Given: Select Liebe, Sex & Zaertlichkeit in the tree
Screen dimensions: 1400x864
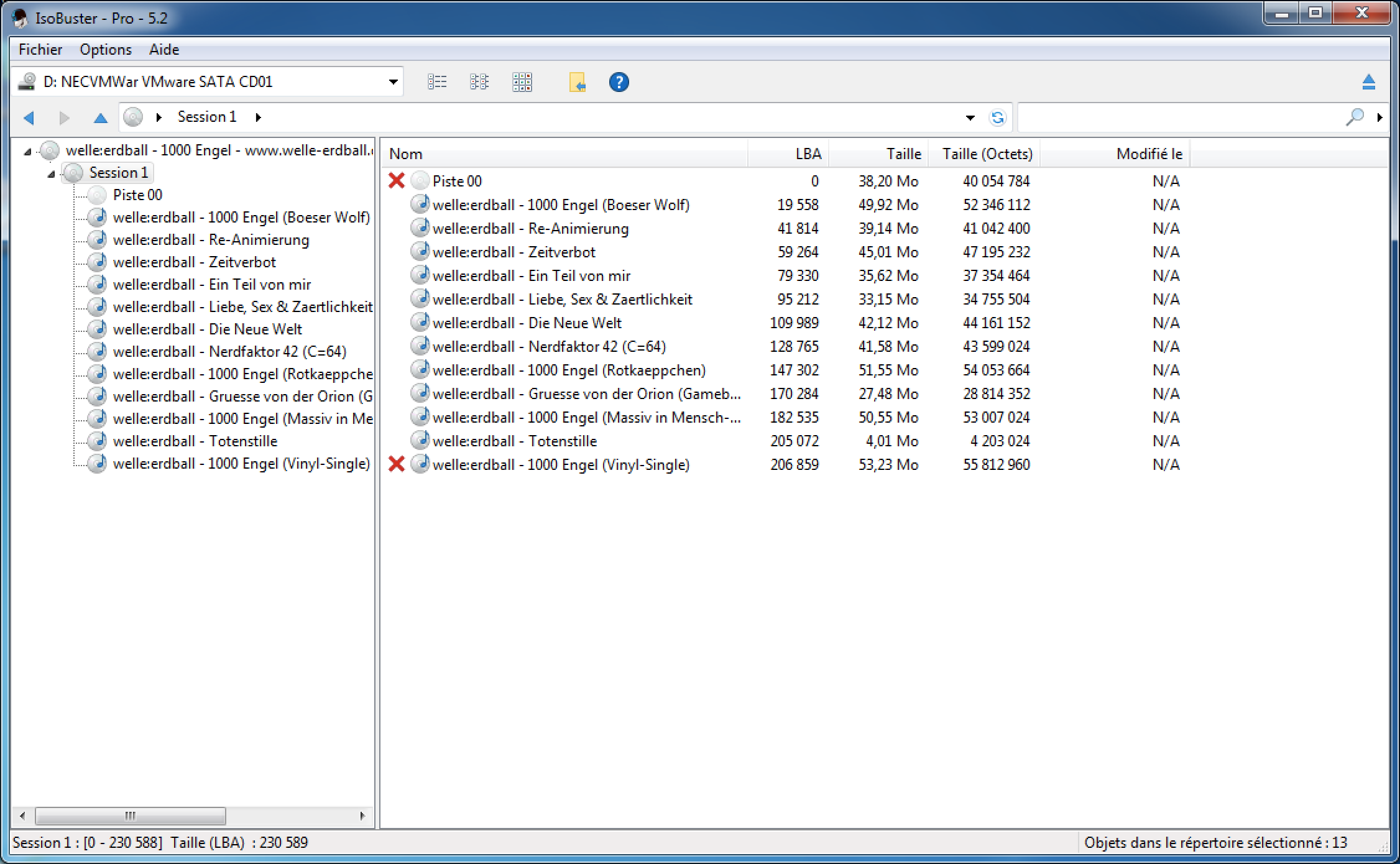Looking at the screenshot, I should (243, 307).
